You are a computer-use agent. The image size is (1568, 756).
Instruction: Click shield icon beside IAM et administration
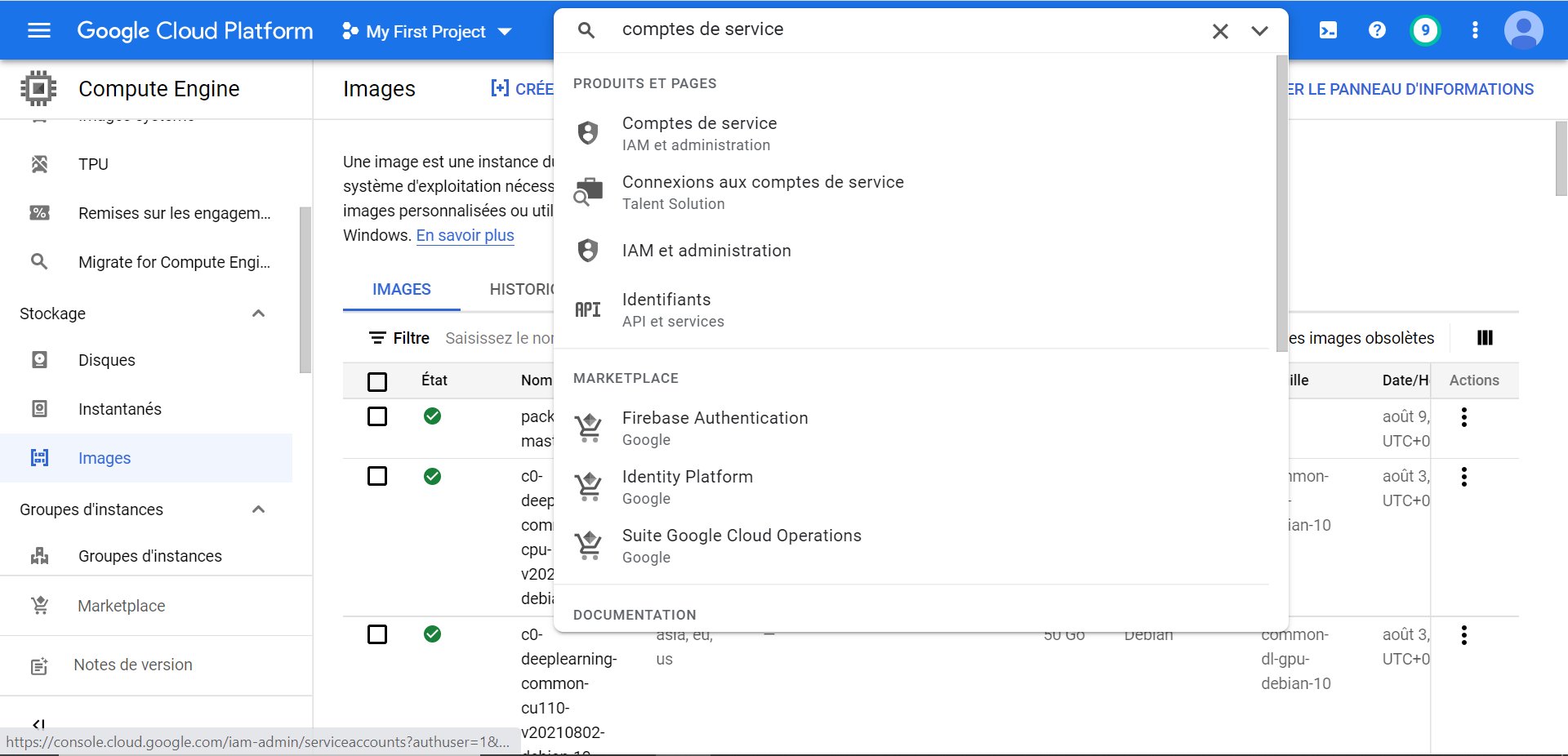(x=588, y=251)
